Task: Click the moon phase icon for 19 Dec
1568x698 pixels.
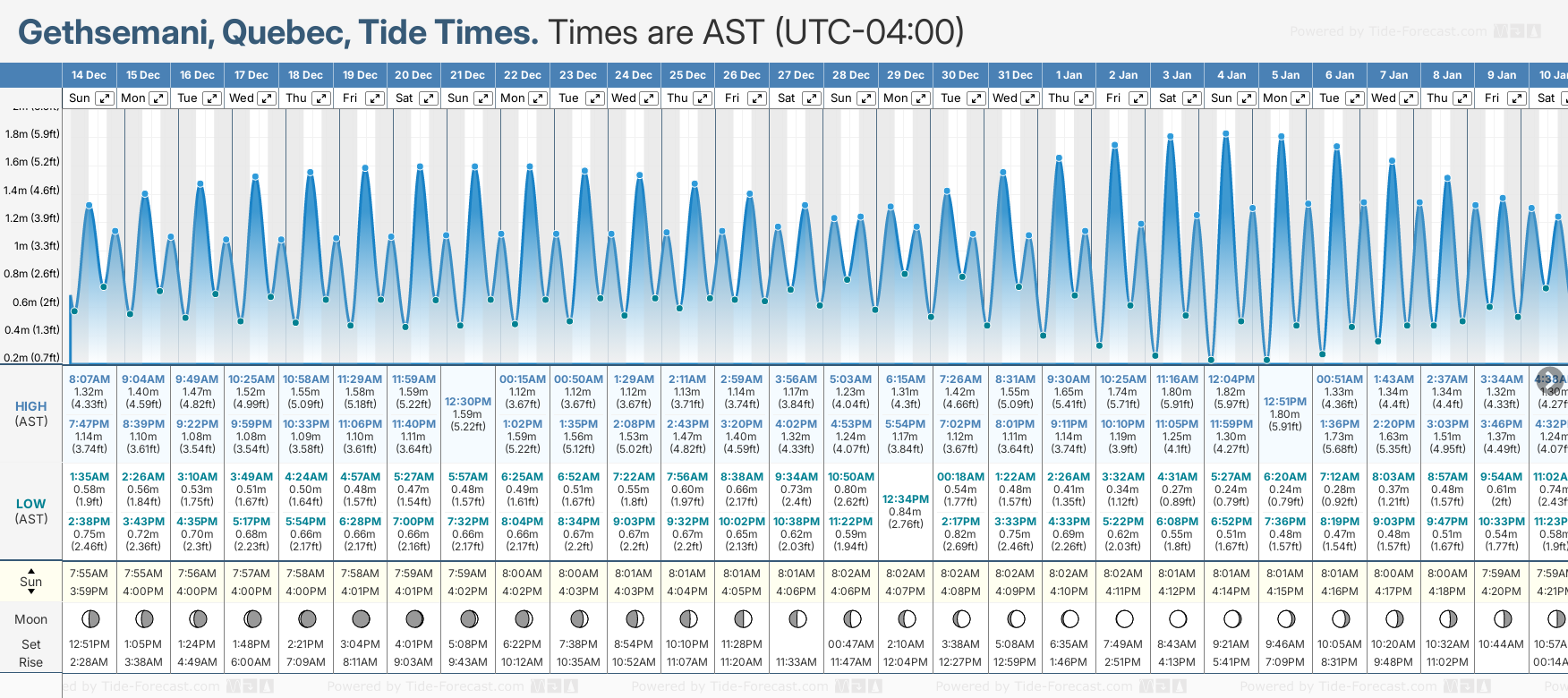Action: (x=361, y=619)
